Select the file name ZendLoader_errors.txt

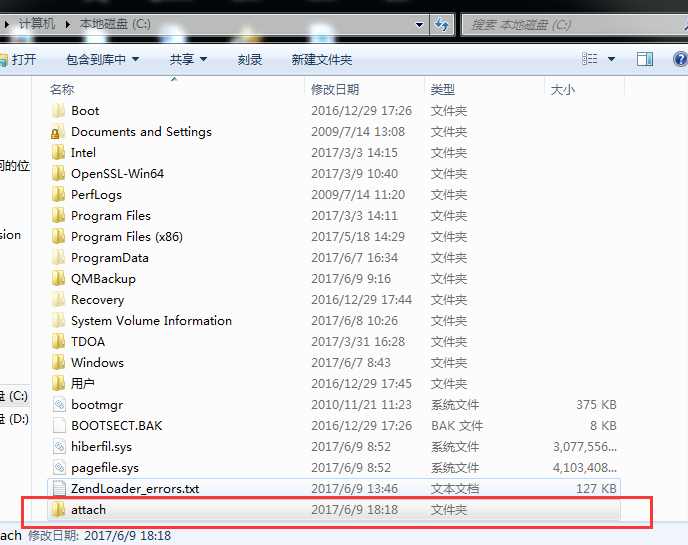coord(135,488)
